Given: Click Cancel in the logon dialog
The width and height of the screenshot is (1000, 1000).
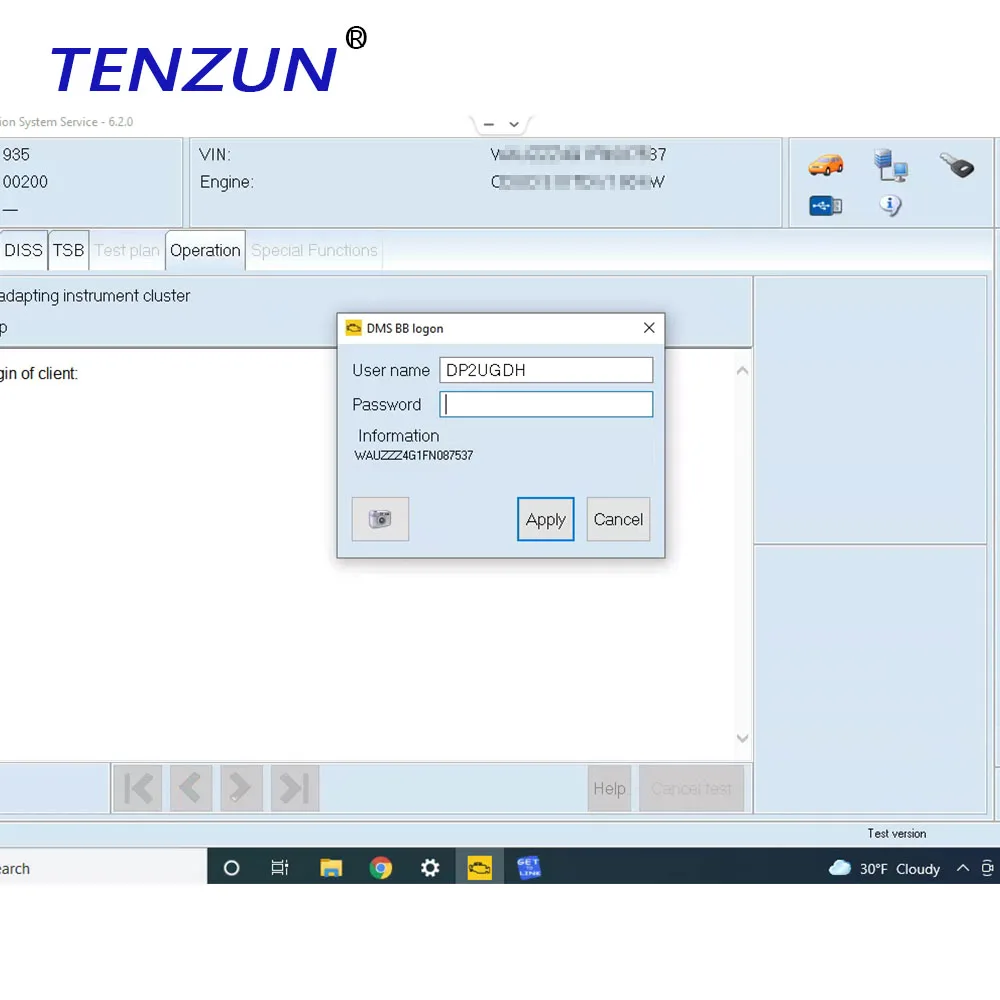Looking at the screenshot, I should pyautogui.click(x=618, y=519).
